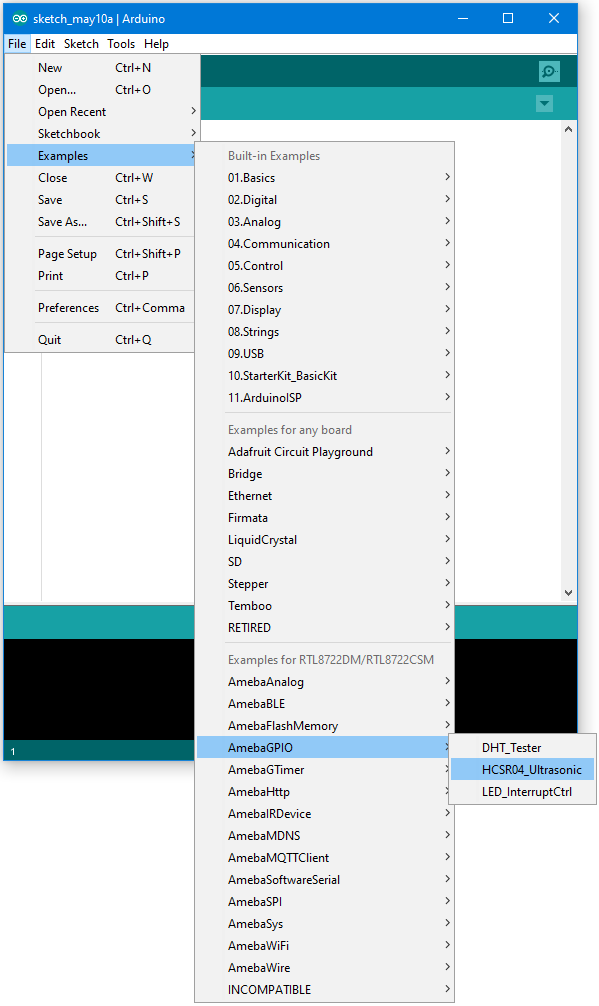This screenshot has width=599, height=1006.
Task: Expand 04.Communication examples
Action: (325, 244)
